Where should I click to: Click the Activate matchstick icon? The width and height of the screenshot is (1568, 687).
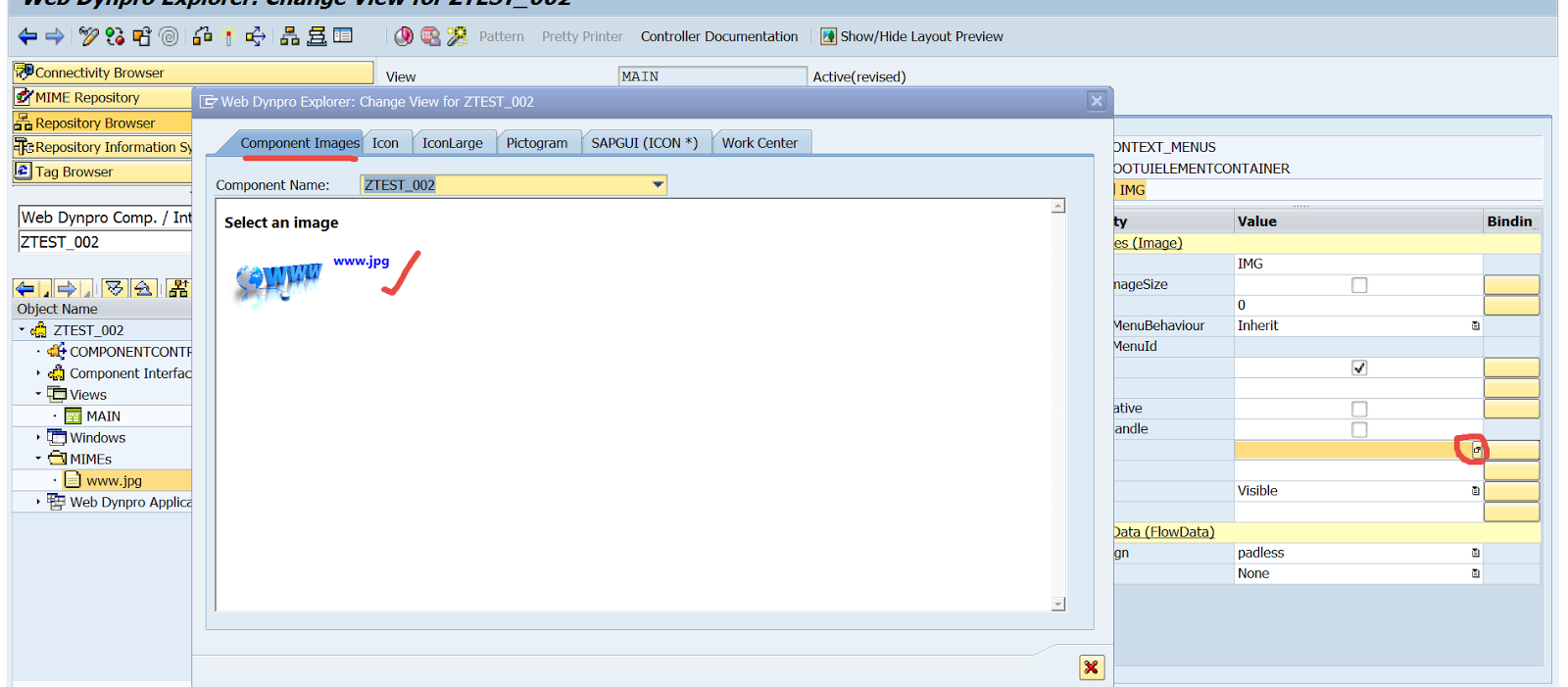pyautogui.click(x=228, y=36)
